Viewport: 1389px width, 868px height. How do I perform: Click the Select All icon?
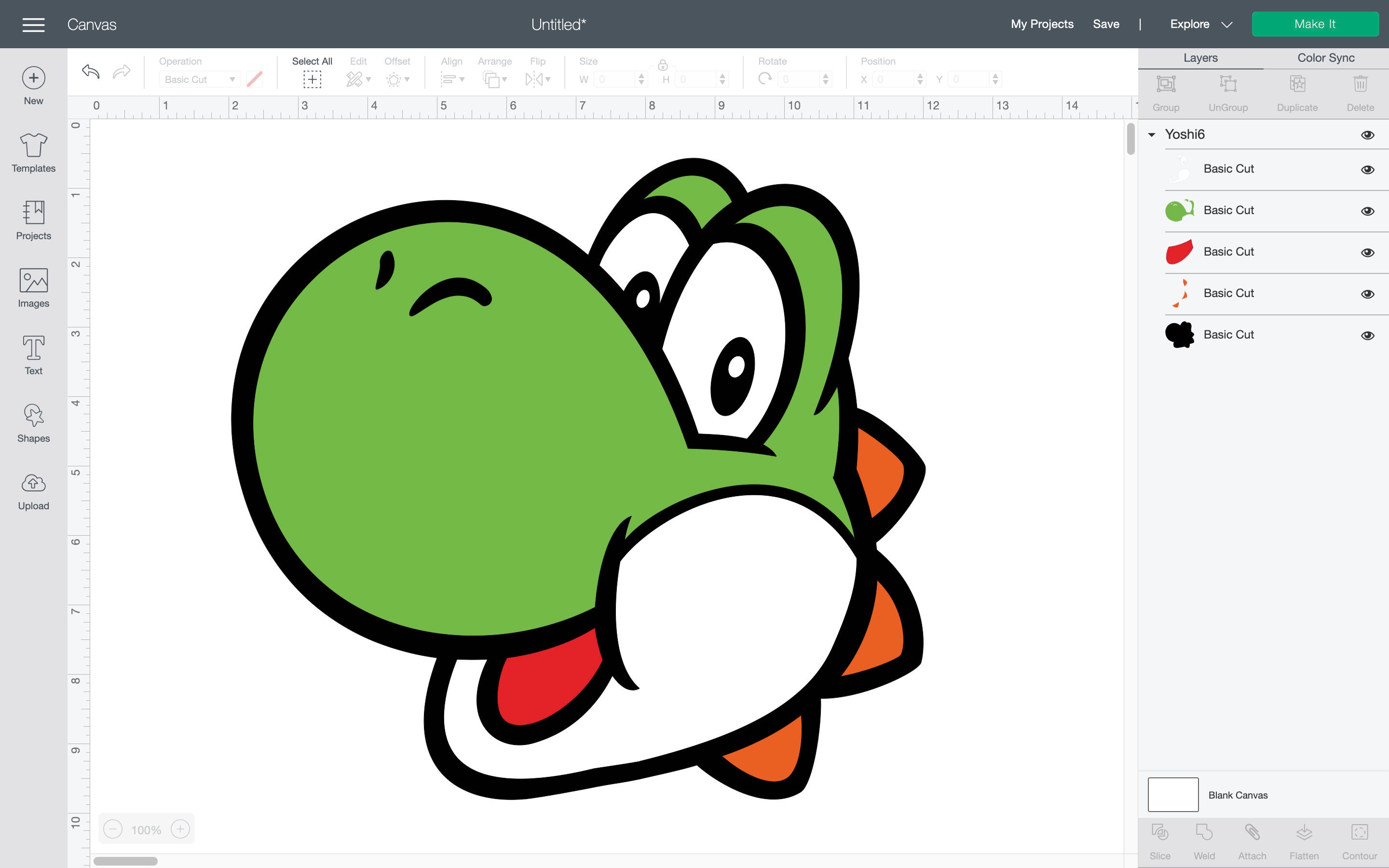312,79
